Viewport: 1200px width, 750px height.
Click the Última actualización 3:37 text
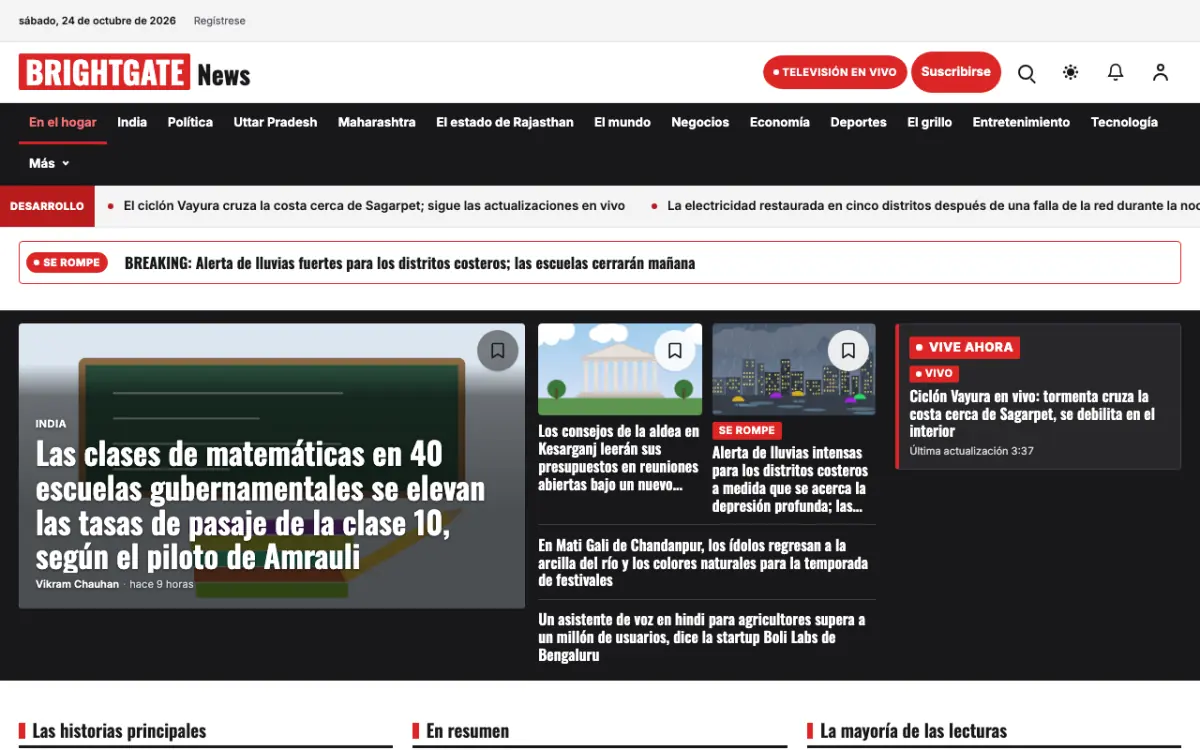(971, 451)
